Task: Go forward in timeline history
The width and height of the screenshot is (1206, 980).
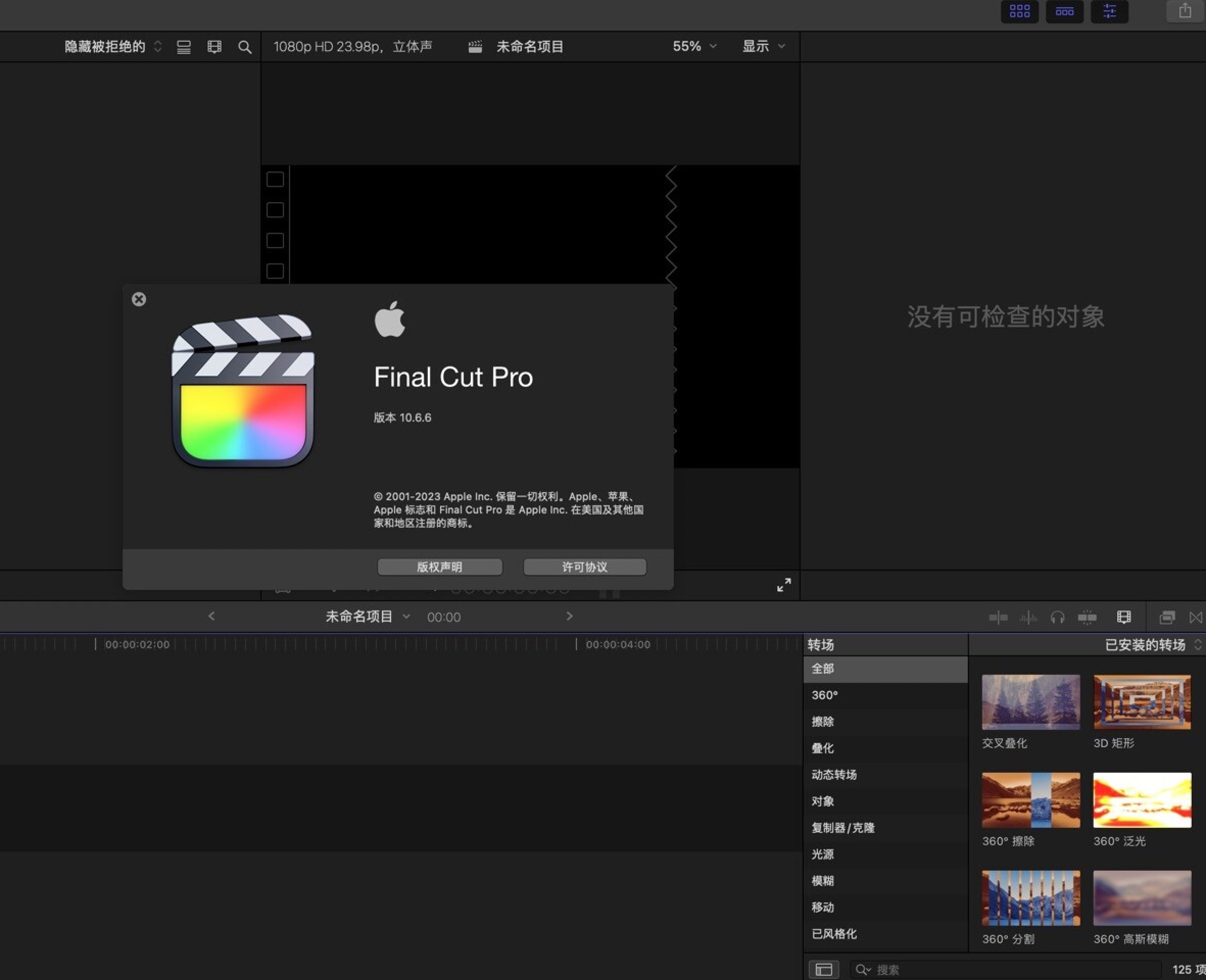Action: pos(569,616)
